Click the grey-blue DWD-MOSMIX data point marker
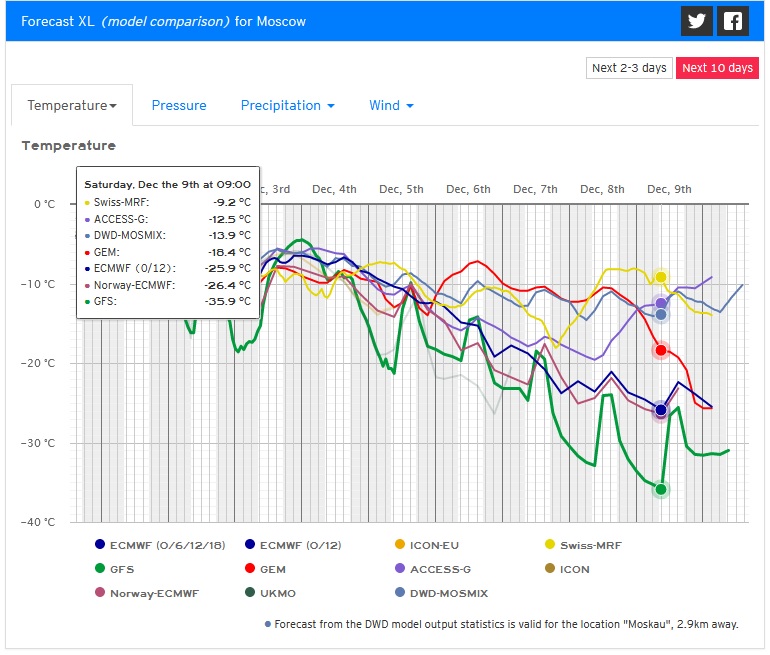Viewport: 770px width, 655px height. [661, 314]
